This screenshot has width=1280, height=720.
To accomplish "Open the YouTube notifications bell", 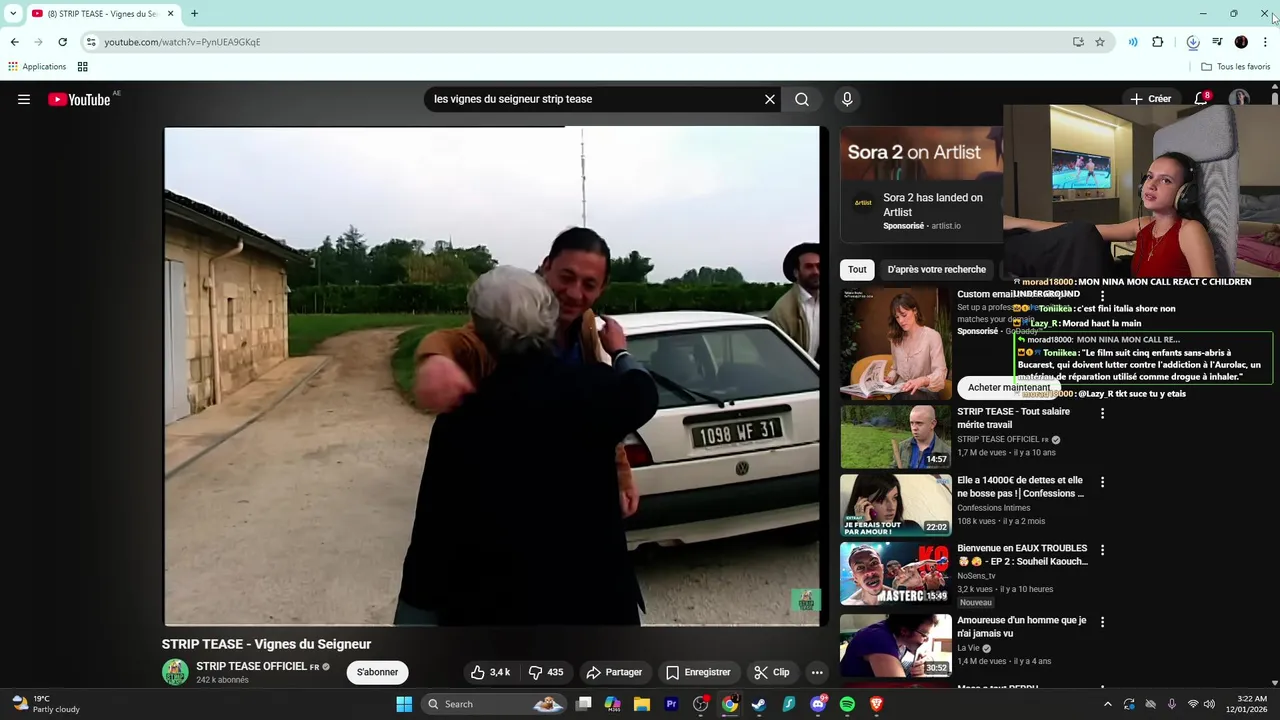I will [x=1202, y=99].
